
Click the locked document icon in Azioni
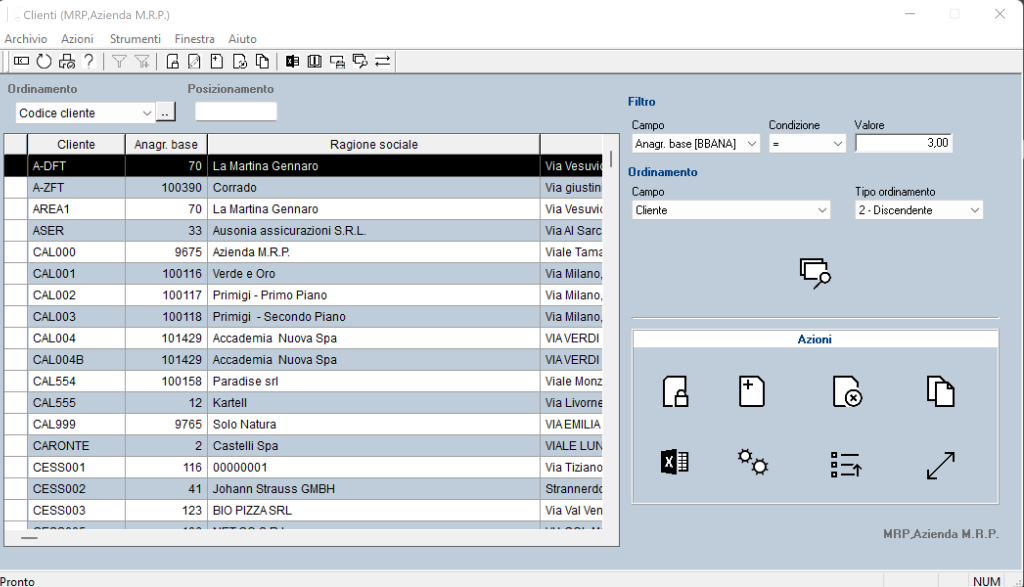[x=675, y=391]
